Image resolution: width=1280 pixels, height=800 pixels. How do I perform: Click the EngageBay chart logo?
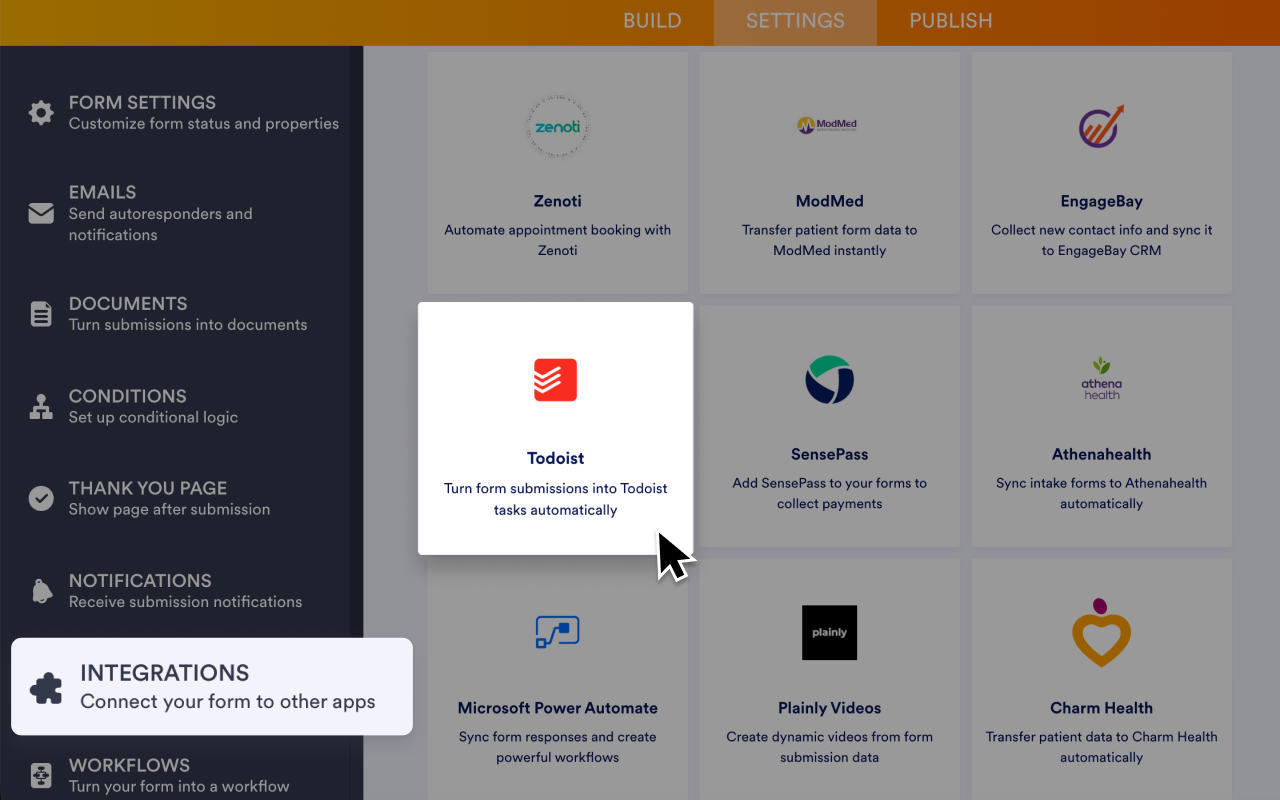(x=1101, y=126)
